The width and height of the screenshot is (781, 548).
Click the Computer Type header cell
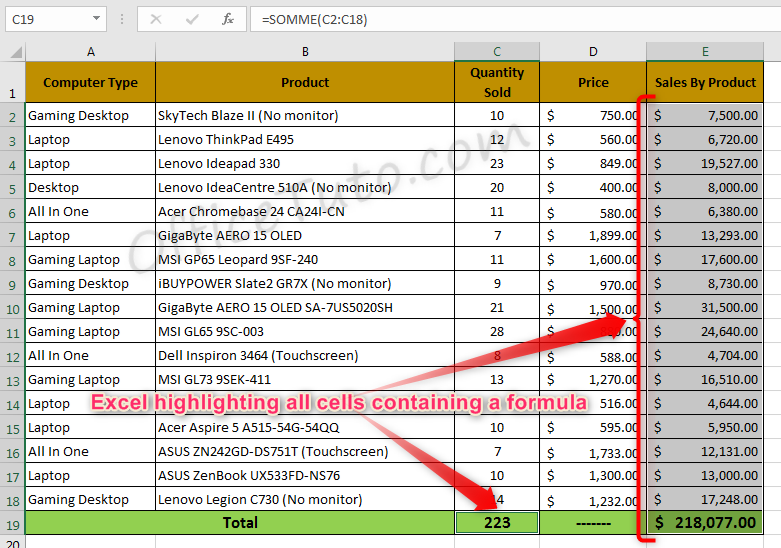90,82
